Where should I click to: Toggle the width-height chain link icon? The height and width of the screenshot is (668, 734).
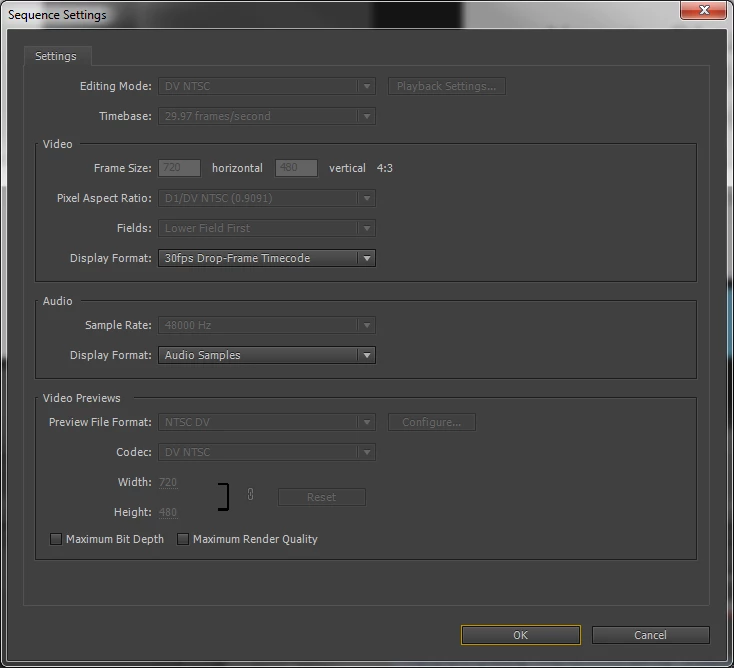(x=250, y=494)
